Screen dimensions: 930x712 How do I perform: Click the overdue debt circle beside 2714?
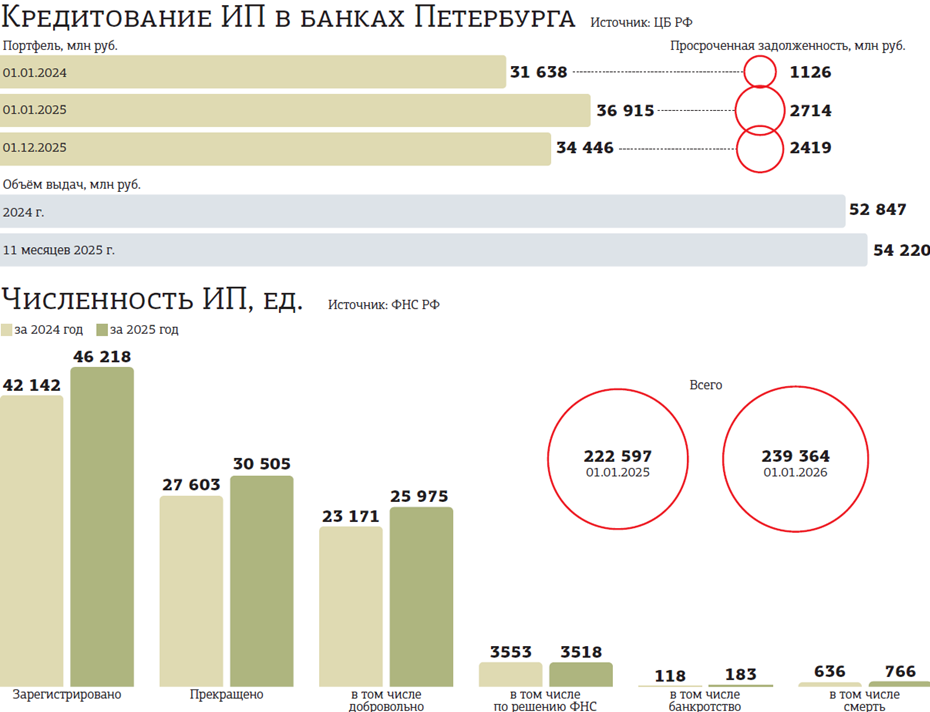760,110
